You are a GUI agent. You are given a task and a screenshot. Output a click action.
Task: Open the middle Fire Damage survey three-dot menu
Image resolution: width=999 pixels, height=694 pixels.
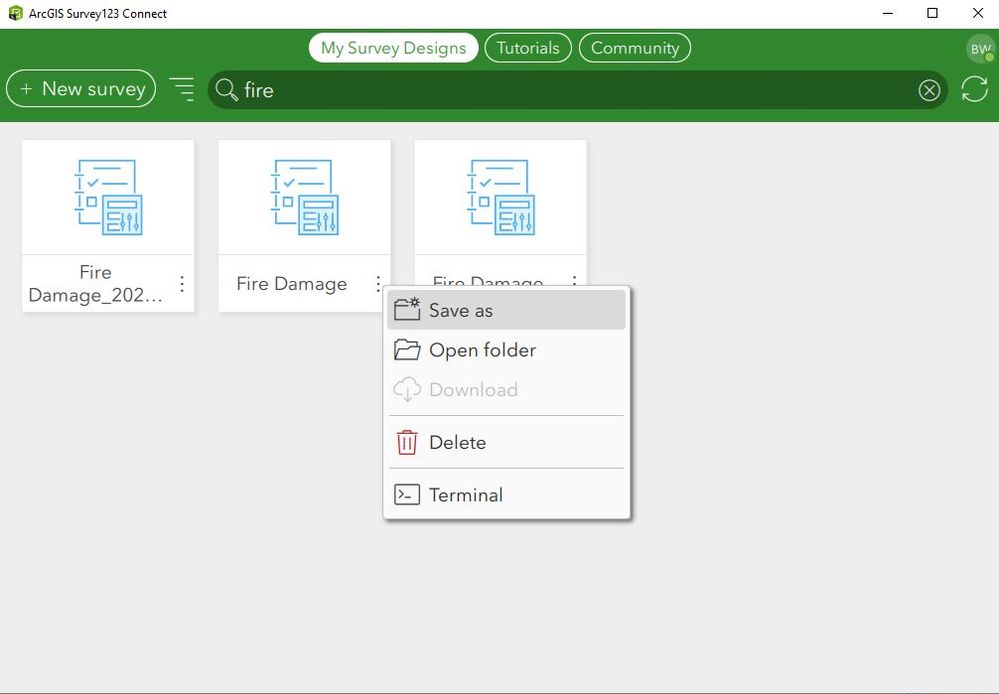(x=378, y=284)
